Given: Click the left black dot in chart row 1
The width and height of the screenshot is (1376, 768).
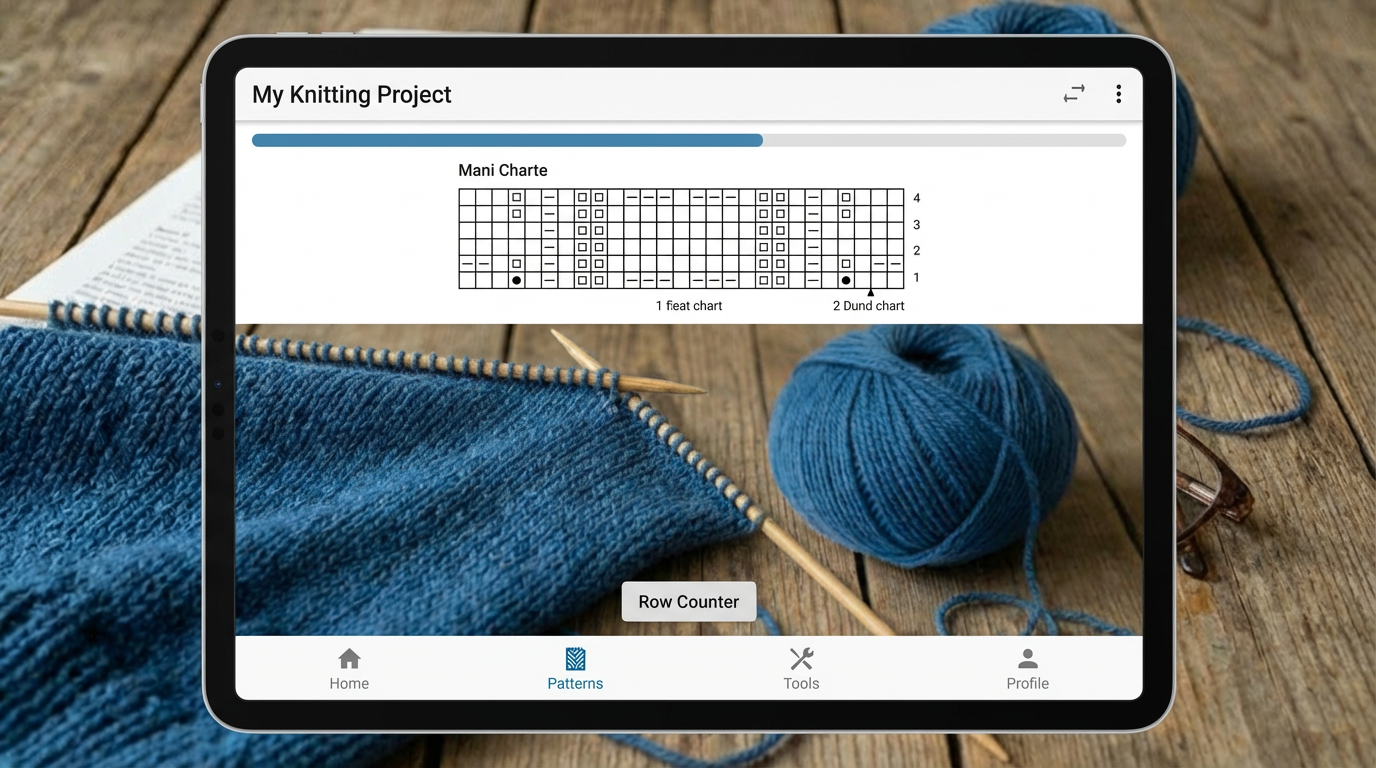Looking at the screenshot, I should click(x=516, y=281).
